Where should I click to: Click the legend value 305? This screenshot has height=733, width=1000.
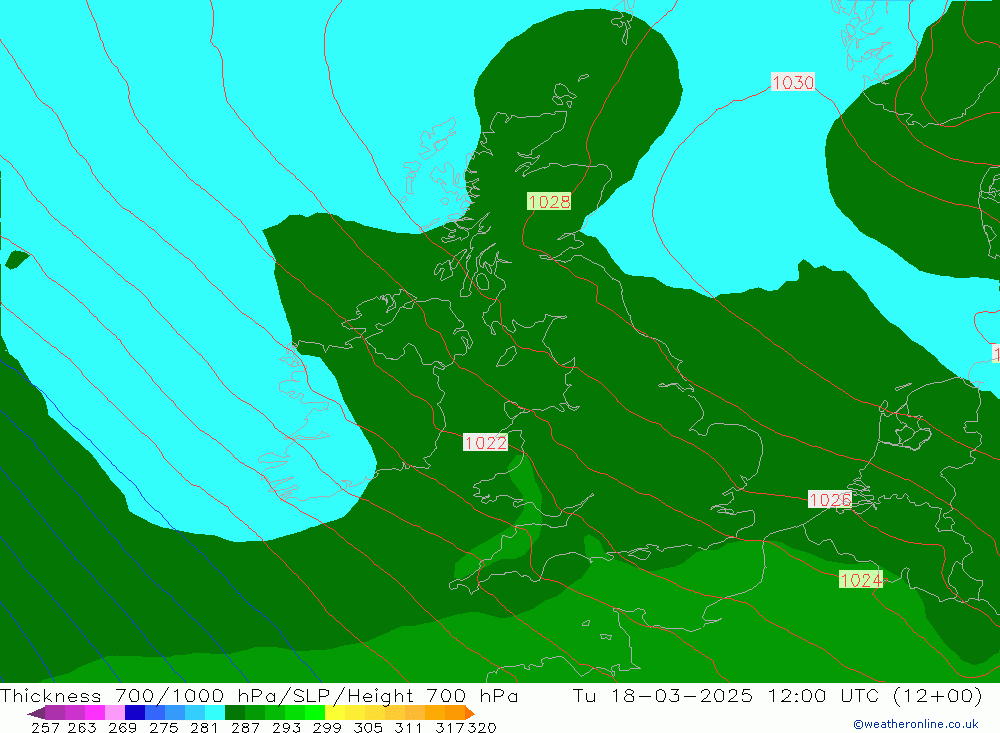click(368, 727)
